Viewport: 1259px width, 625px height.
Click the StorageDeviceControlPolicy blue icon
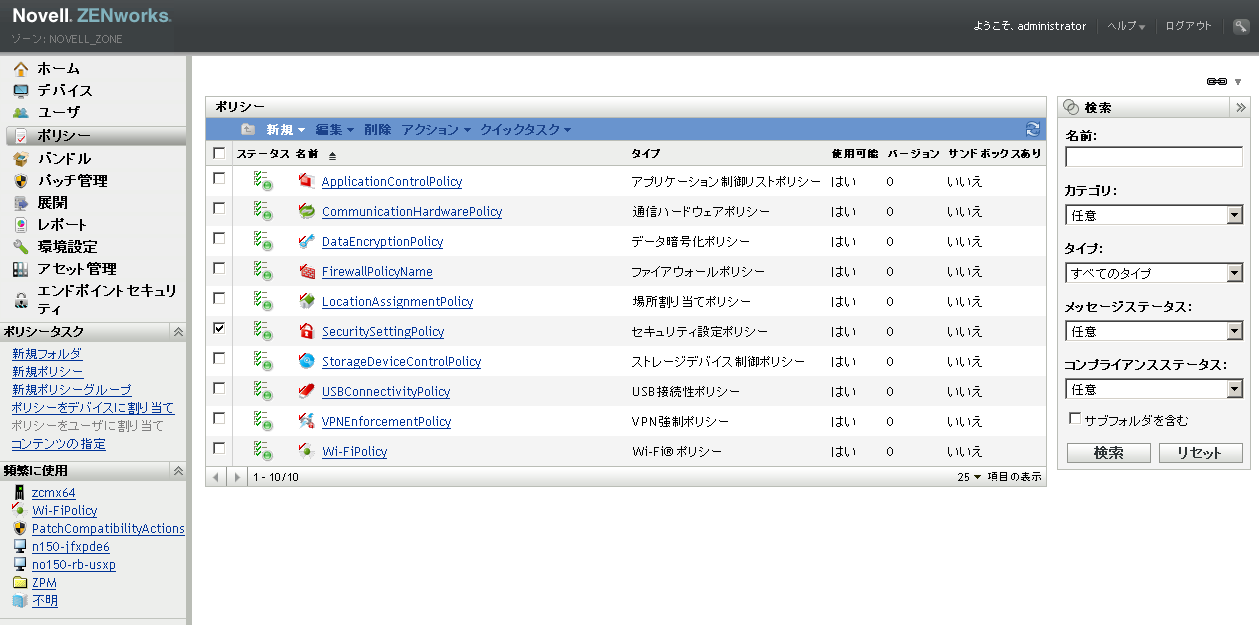click(307, 361)
